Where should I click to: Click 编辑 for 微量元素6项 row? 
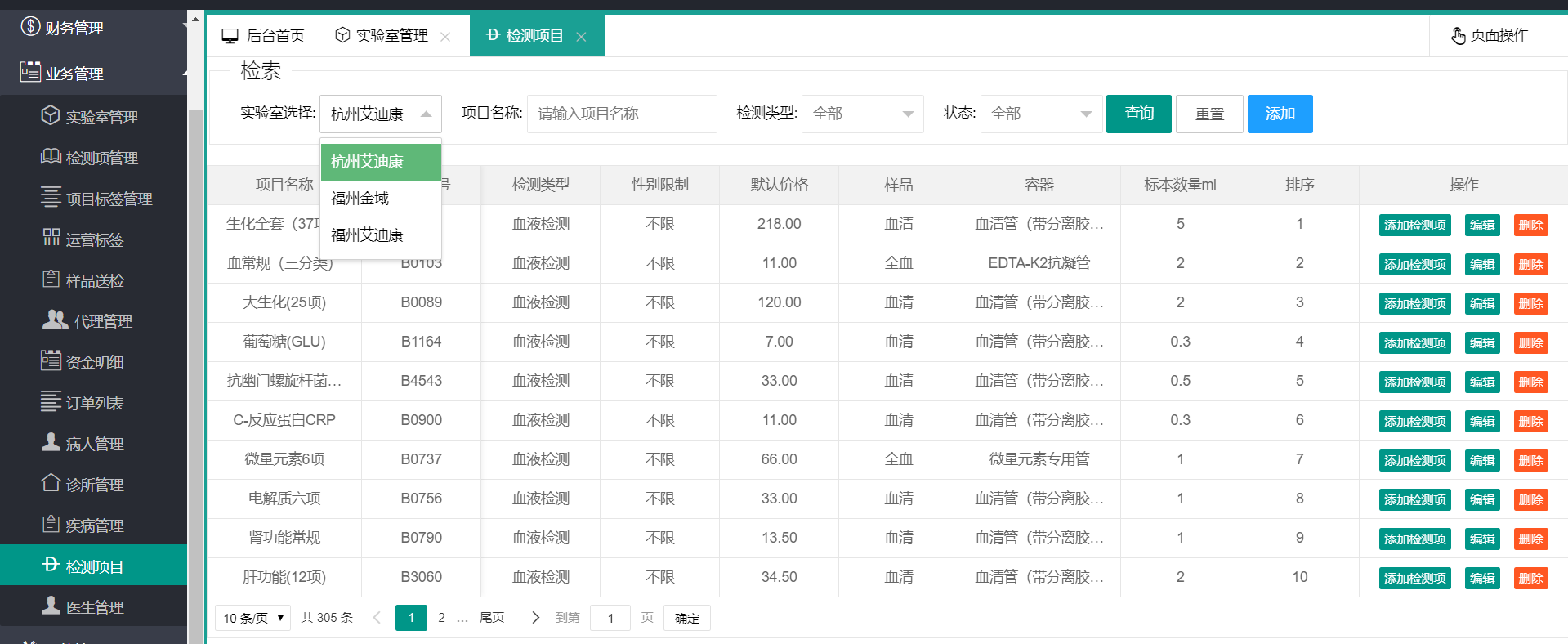1482,460
